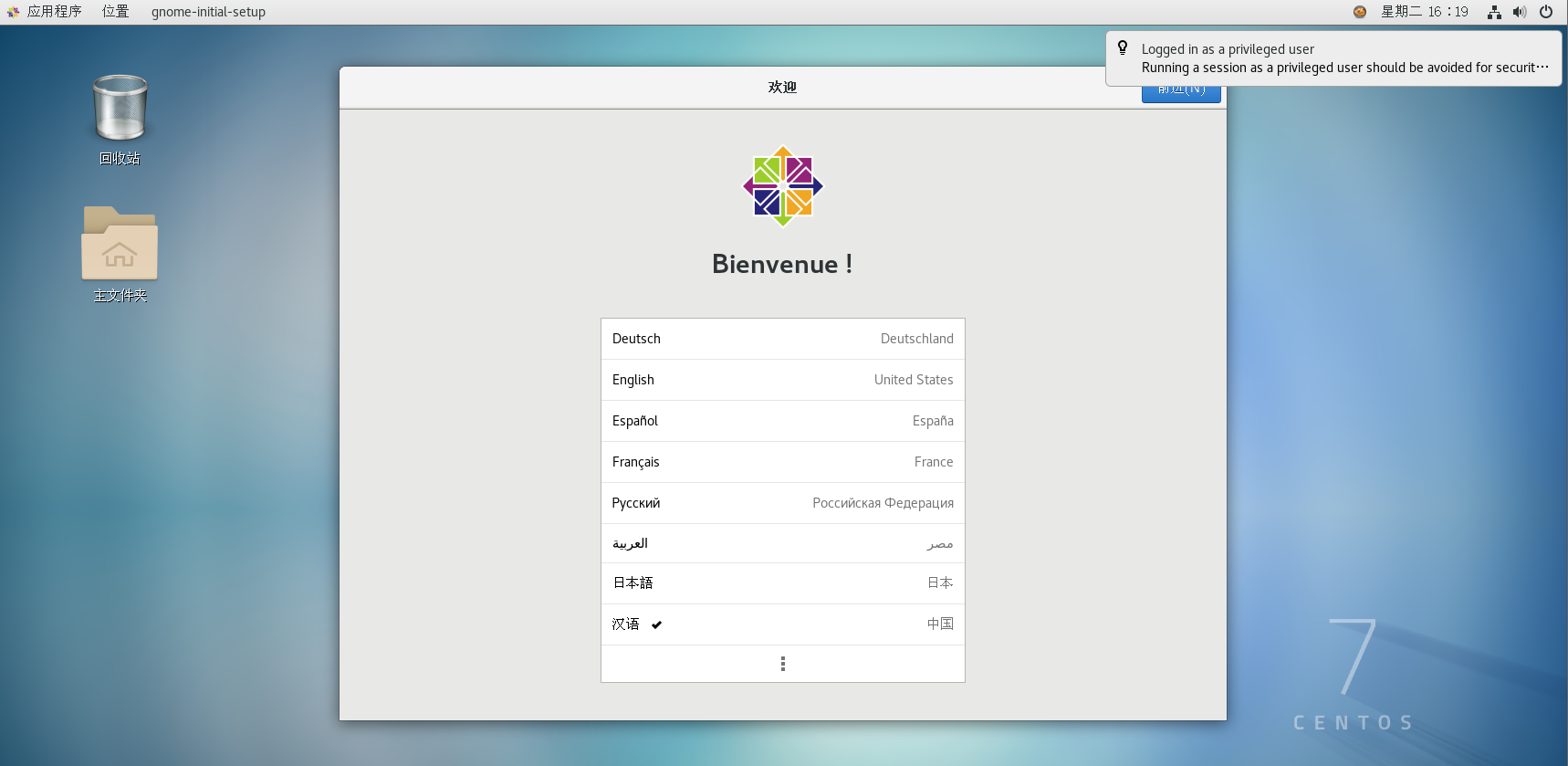Click the lightbulb icon in the notification
The width and height of the screenshot is (1568, 766).
(1123, 48)
